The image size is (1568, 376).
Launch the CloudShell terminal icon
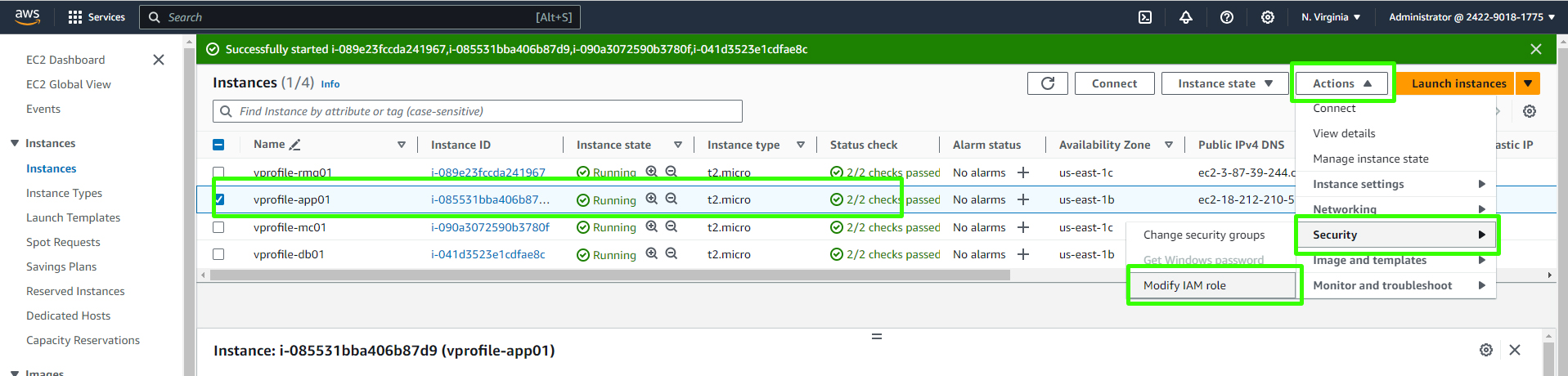1145,17
